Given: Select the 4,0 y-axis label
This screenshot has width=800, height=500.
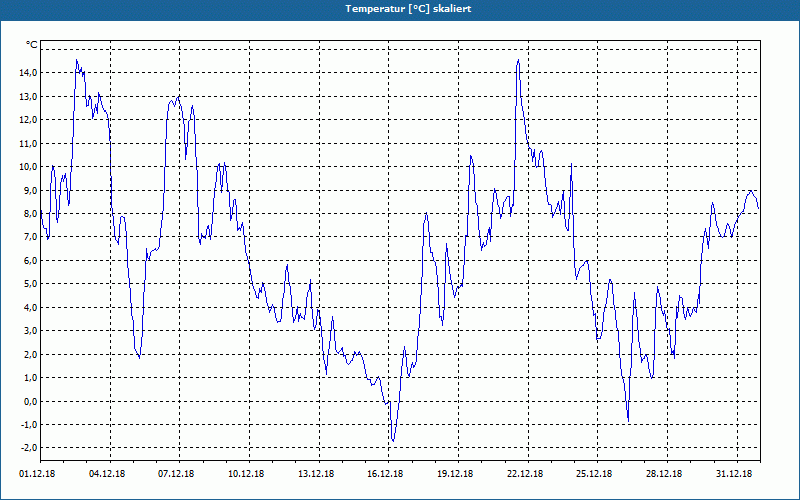Looking at the screenshot, I should click(30, 307).
